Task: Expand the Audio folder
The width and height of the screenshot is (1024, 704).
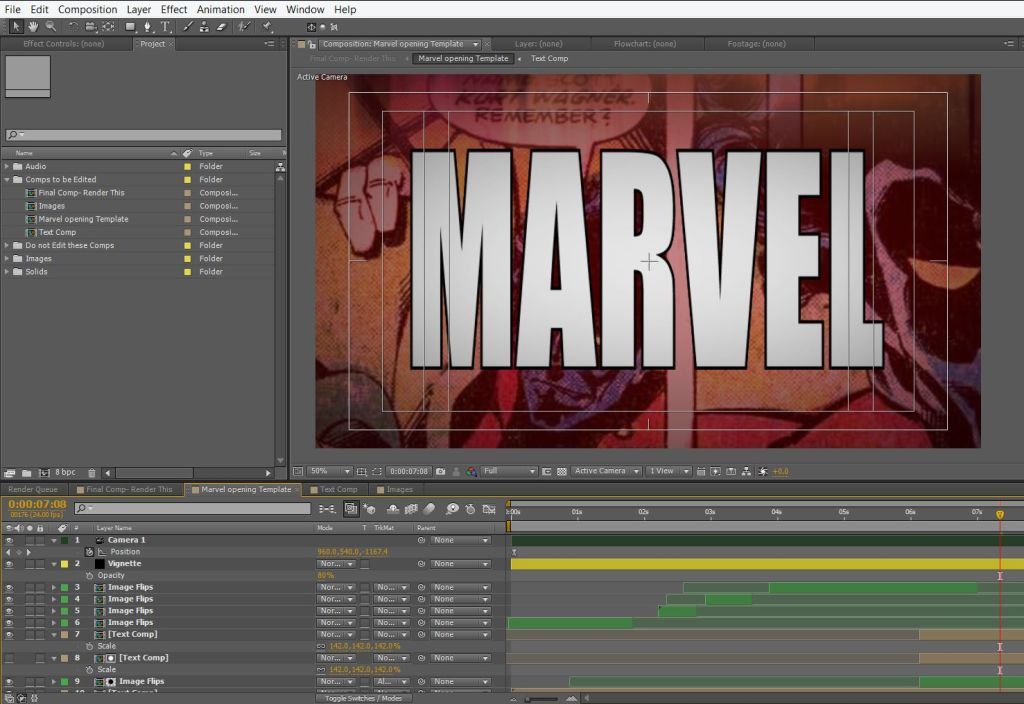Action: tap(7, 167)
